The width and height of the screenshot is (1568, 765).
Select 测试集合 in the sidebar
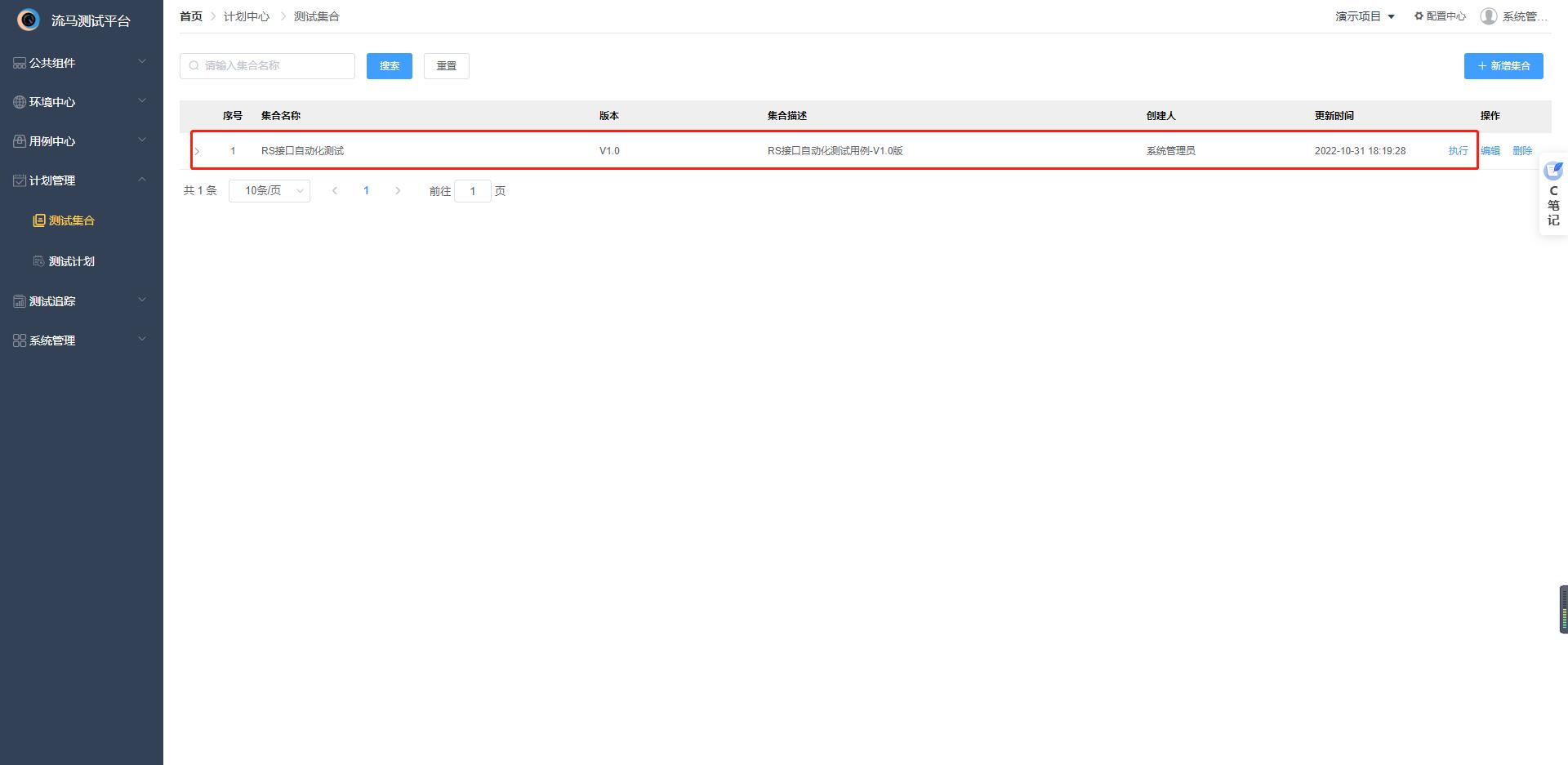click(72, 220)
